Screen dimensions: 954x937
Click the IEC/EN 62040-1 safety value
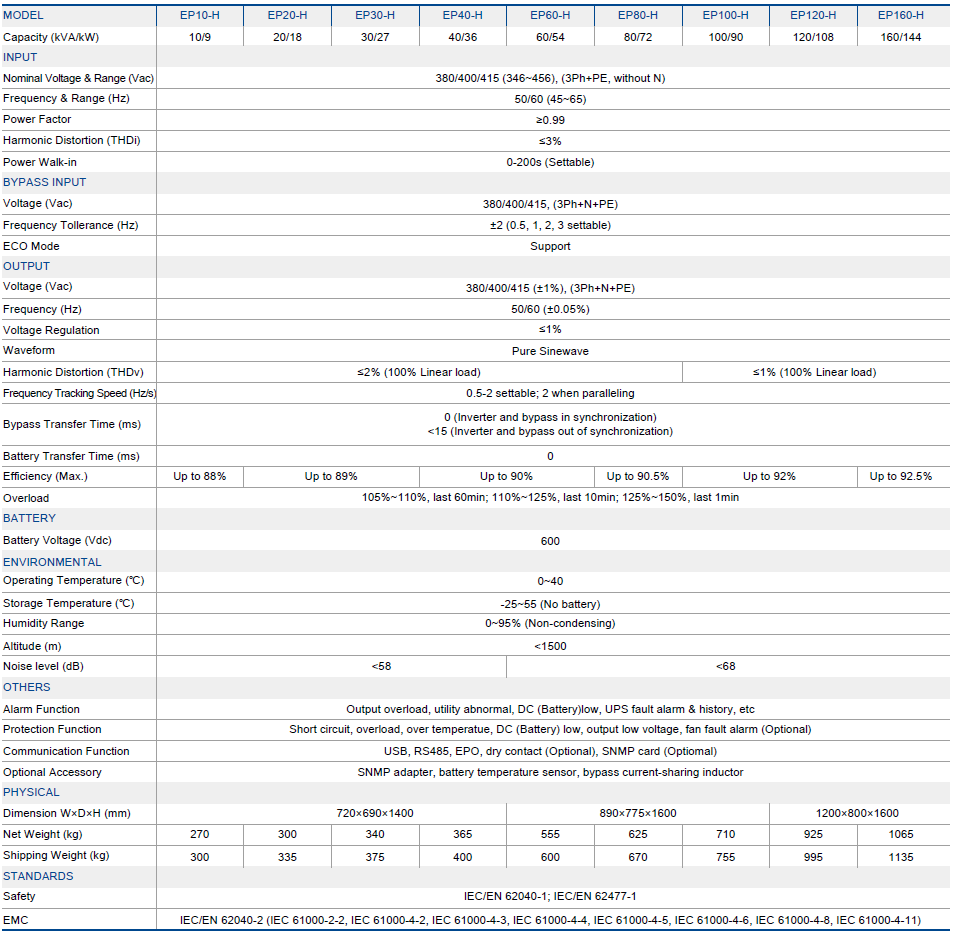pos(550,897)
